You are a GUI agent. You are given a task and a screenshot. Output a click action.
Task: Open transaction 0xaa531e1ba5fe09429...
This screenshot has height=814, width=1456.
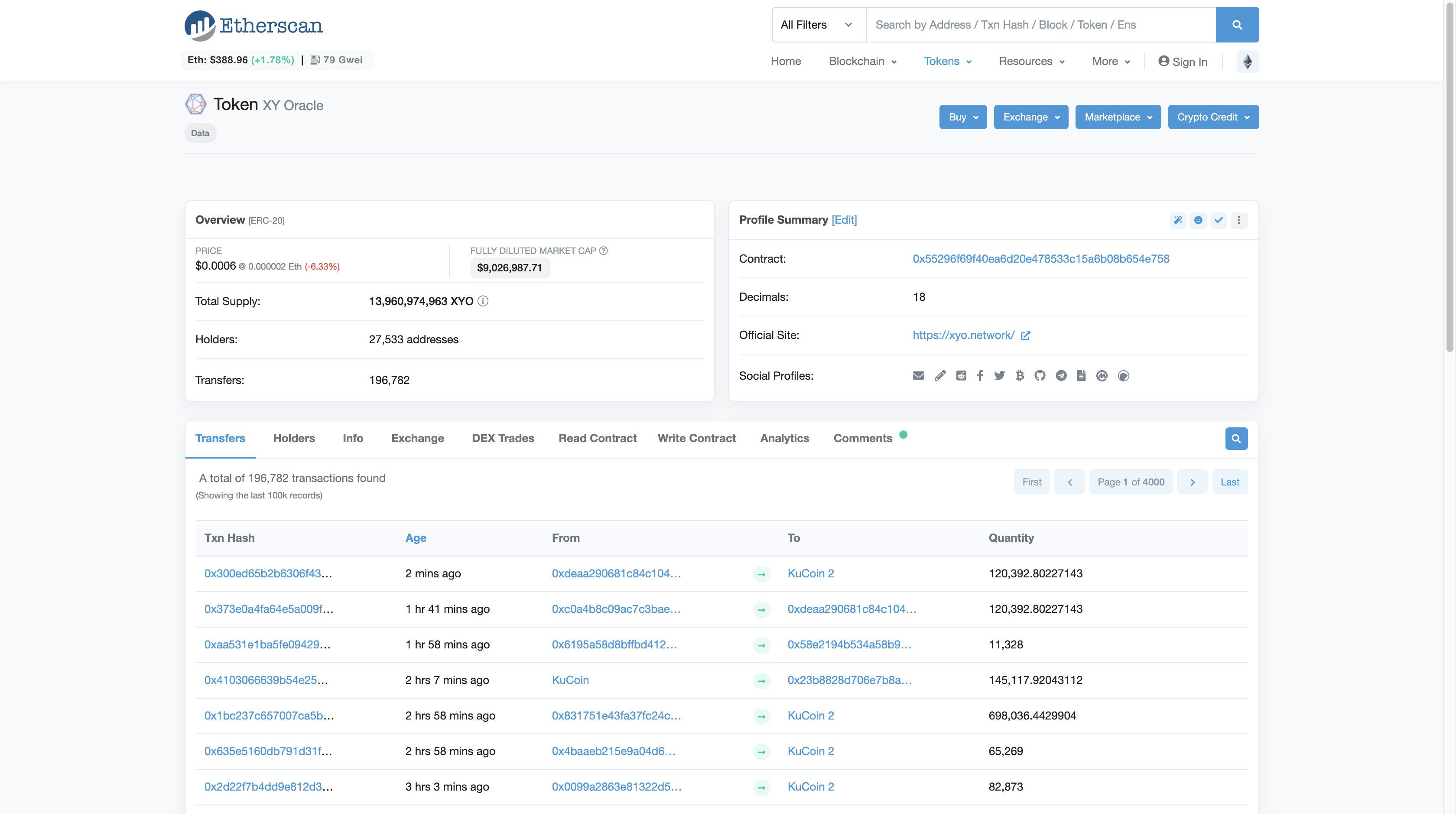[x=267, y=645]
